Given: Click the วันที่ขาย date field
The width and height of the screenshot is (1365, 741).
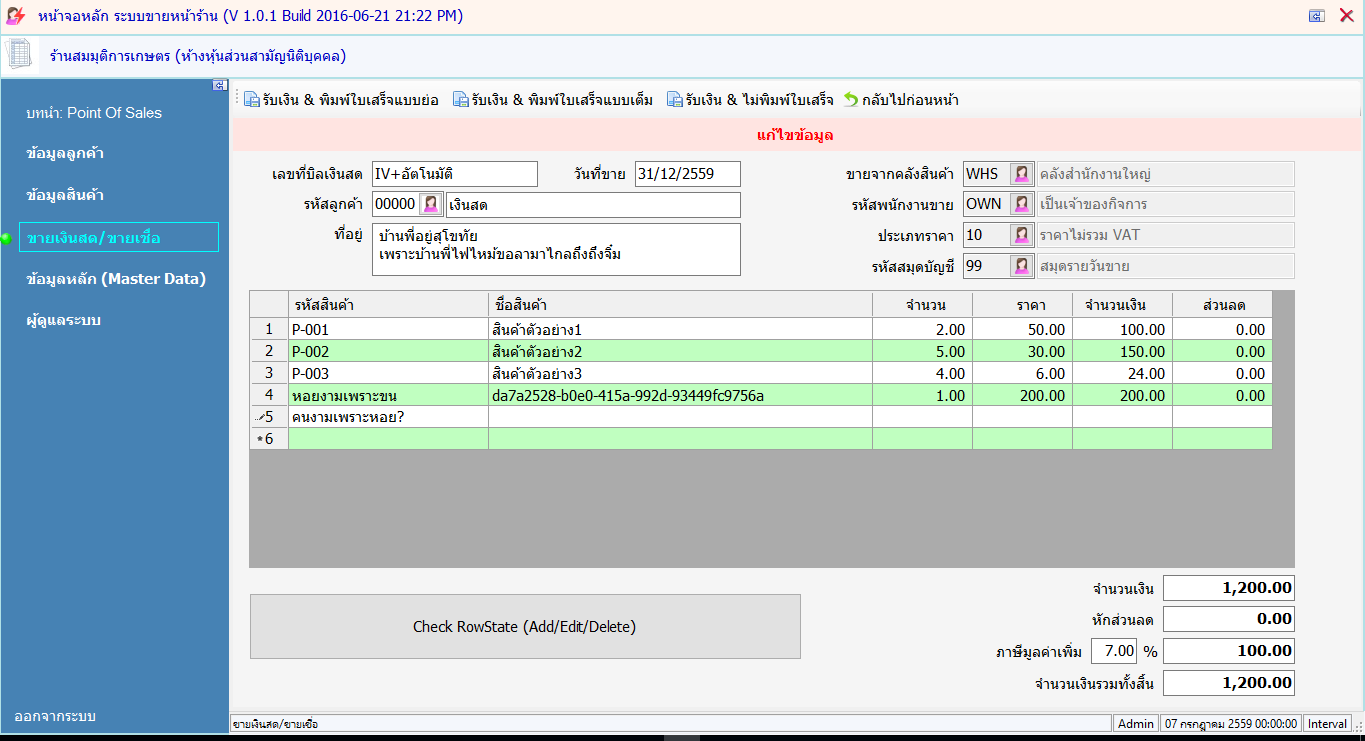Looking at the screenshot, I should [x=687, y=174].
